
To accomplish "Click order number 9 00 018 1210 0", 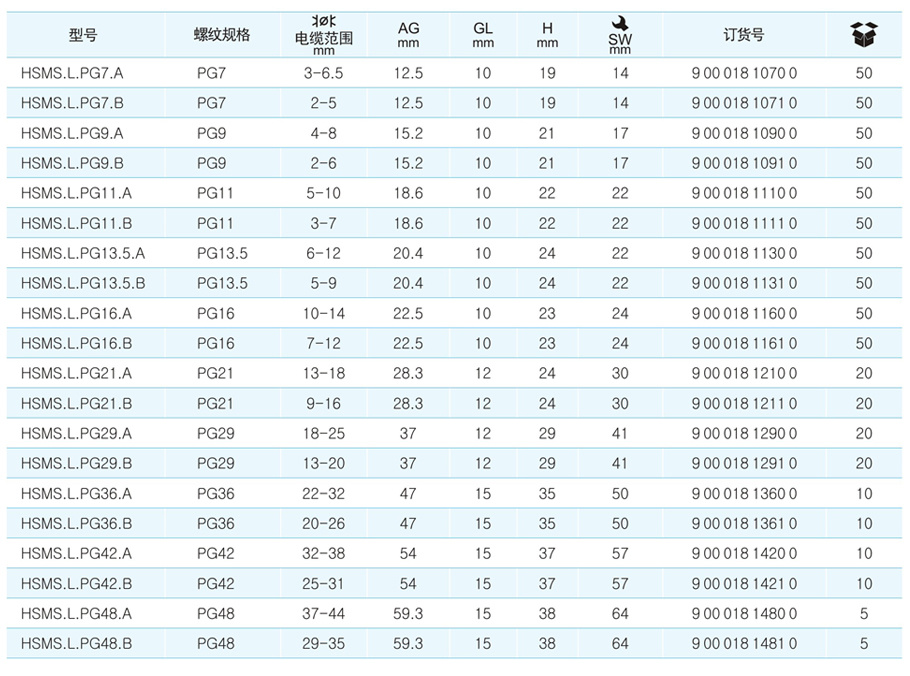I will (744, 373).
